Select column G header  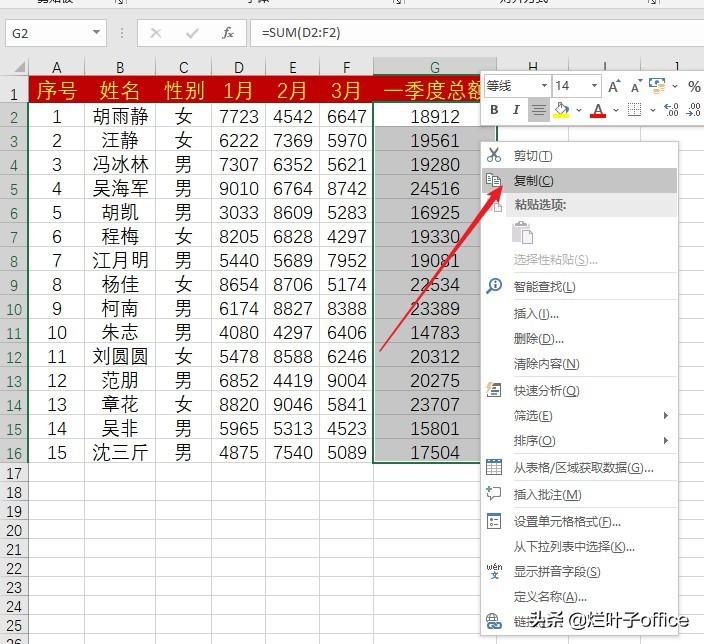pyautogui.click(x=435, y=67)
